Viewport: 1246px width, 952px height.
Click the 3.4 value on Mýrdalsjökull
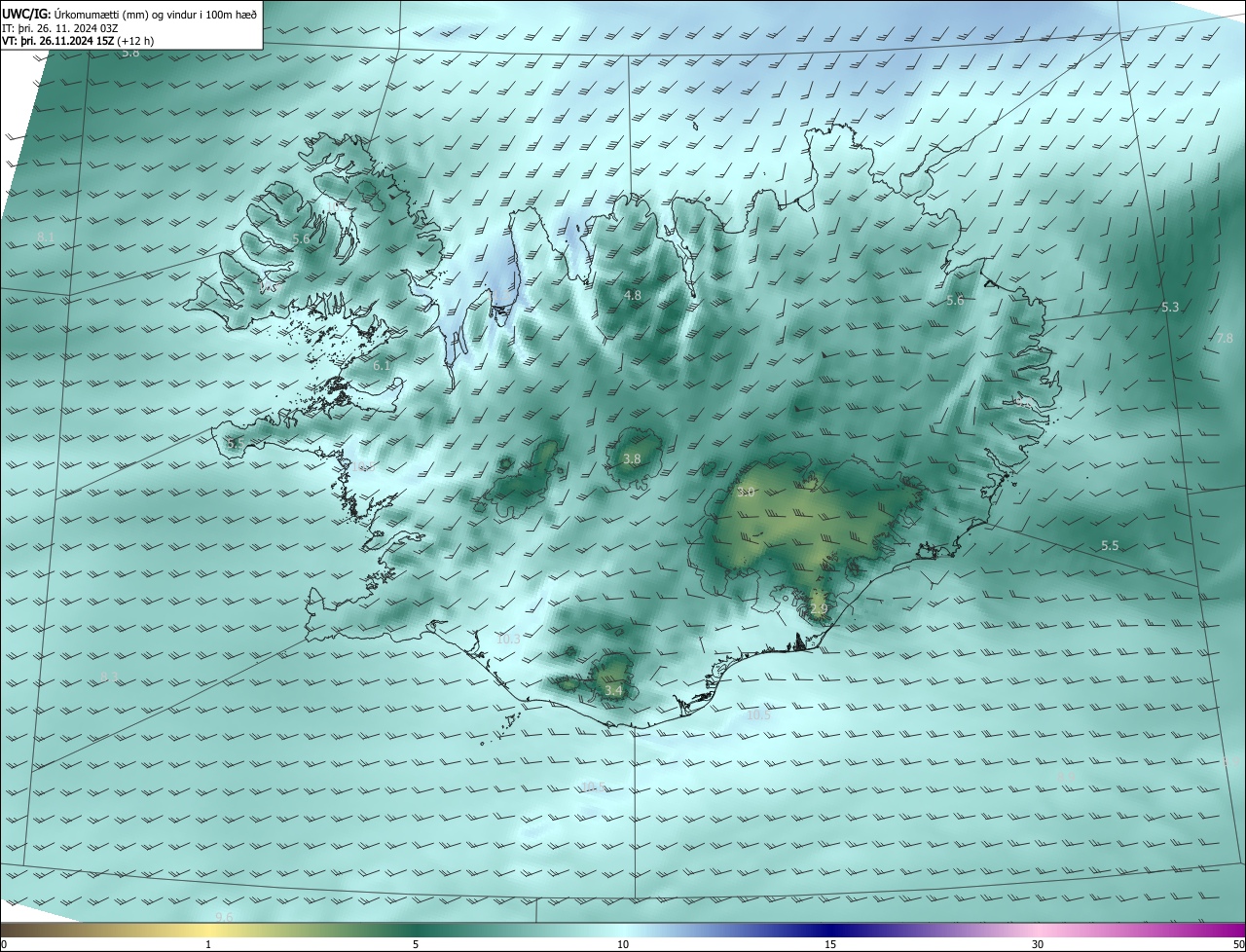[x=613, y=691]
